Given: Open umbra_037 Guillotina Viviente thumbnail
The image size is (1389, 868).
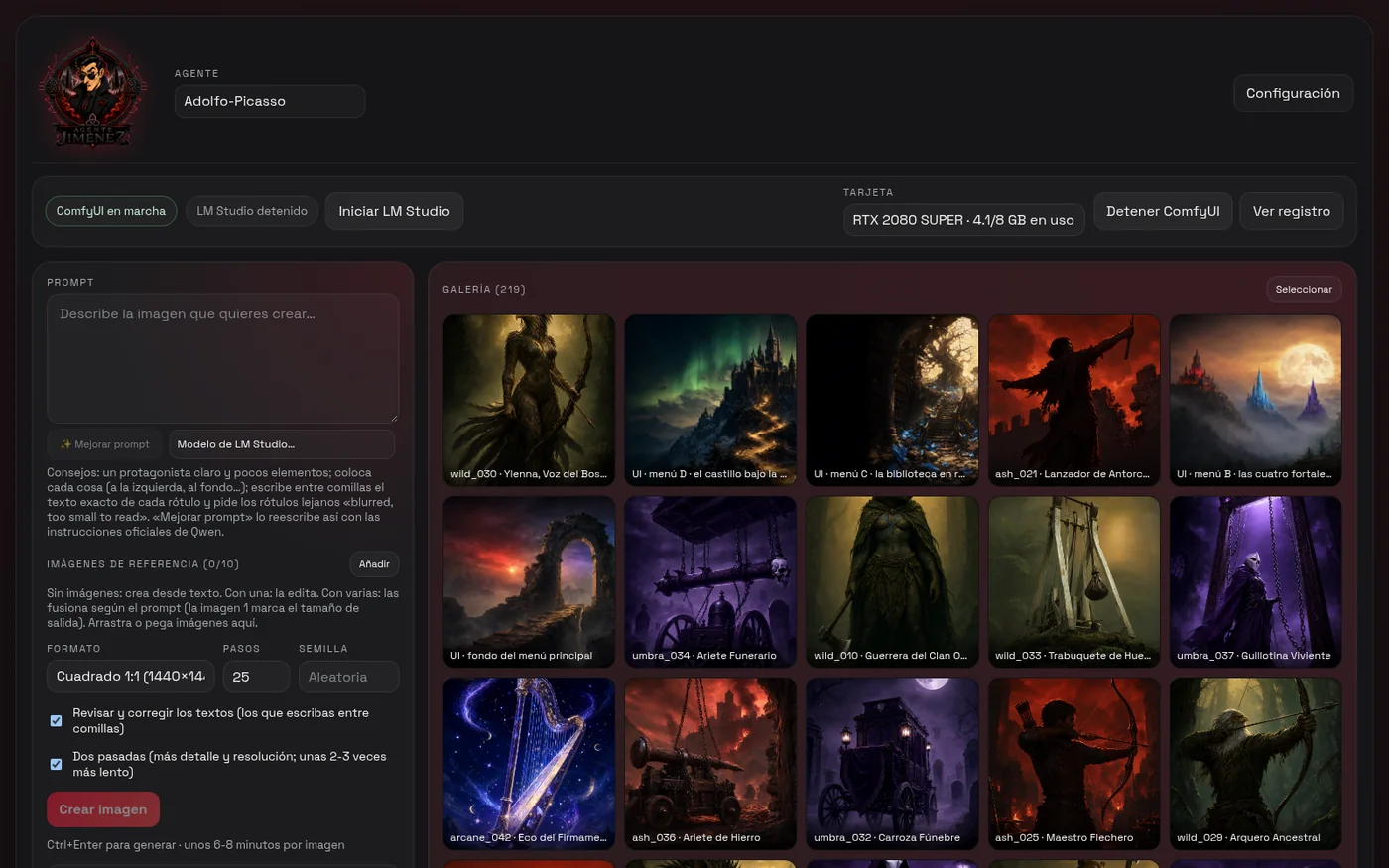Looking at the screenshot, I should 1255,581.
